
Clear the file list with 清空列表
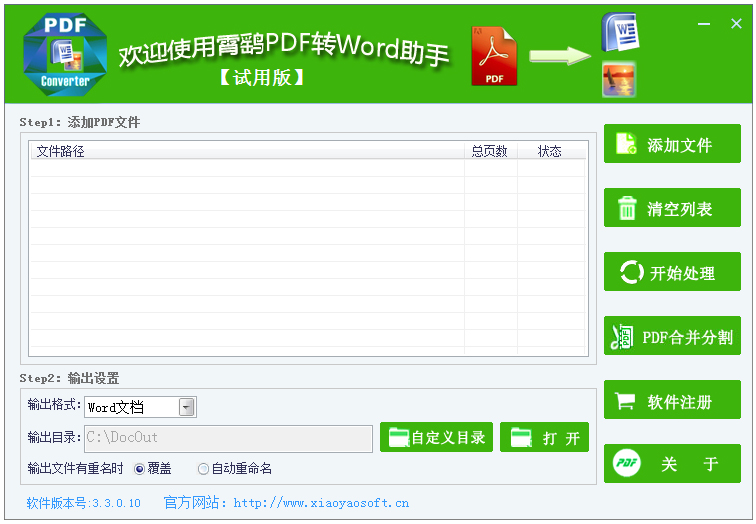[x=672, y=208]
